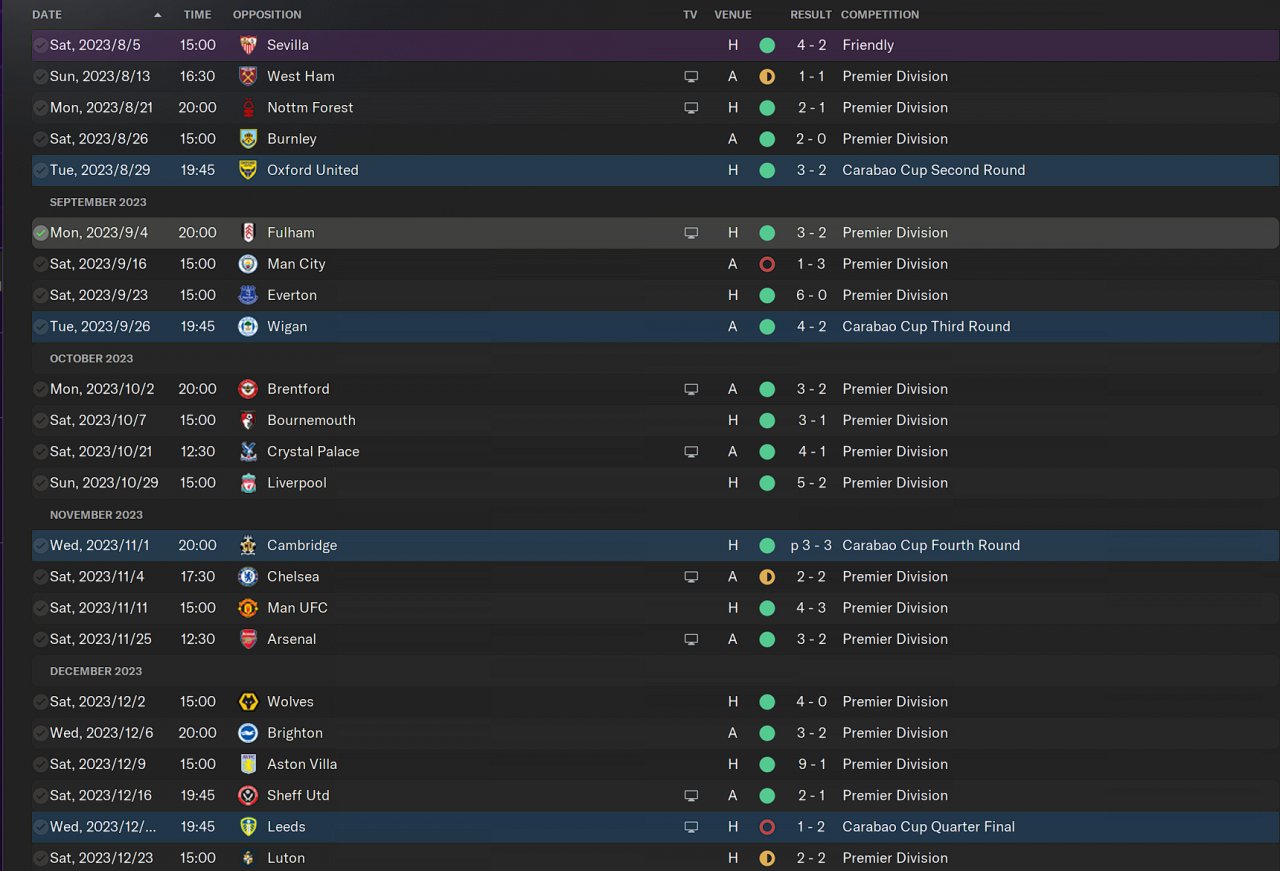
Task: Click the green win indicator for Everton match
Action: 767,295
